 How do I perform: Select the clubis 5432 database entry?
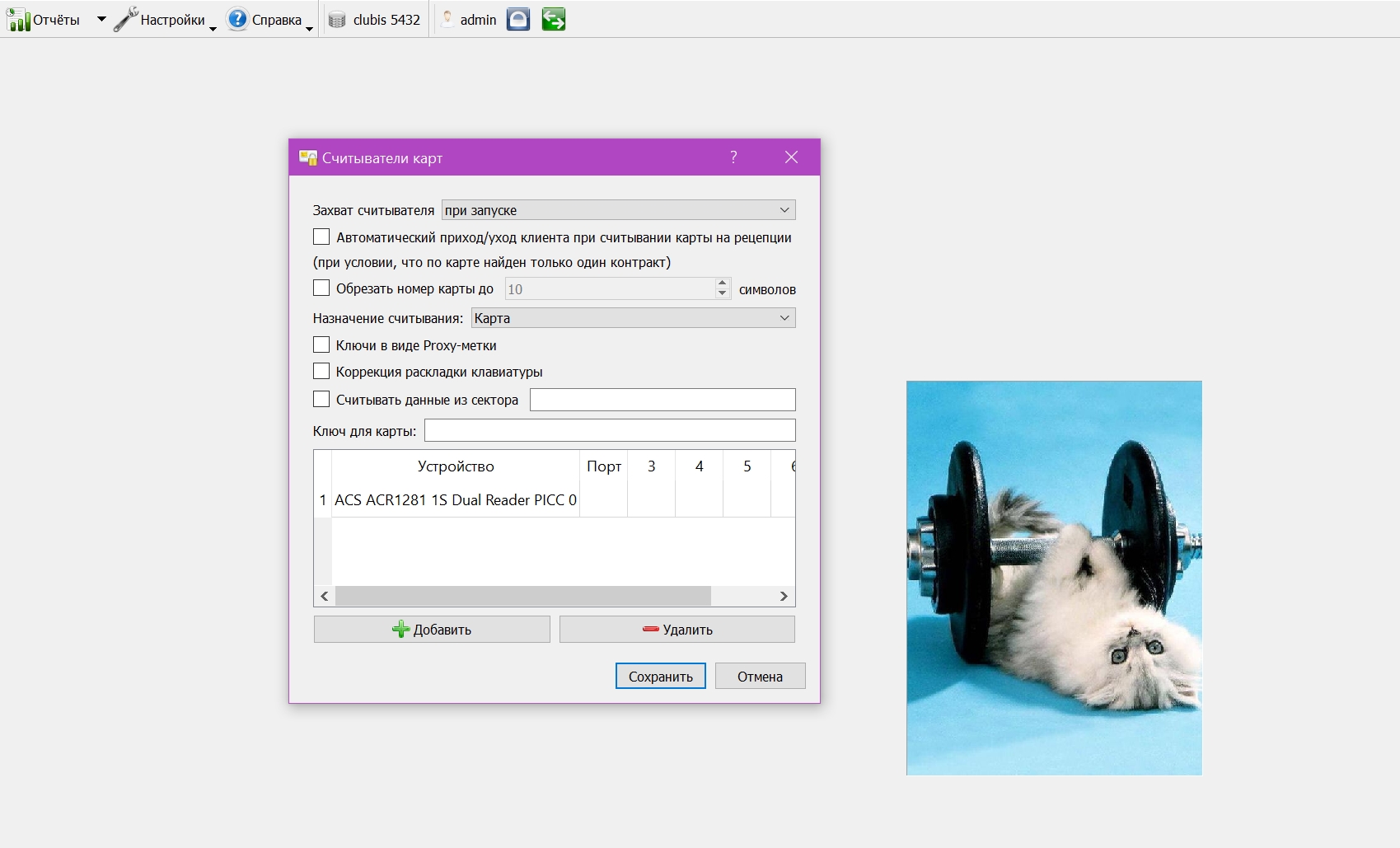coord(386,20)
